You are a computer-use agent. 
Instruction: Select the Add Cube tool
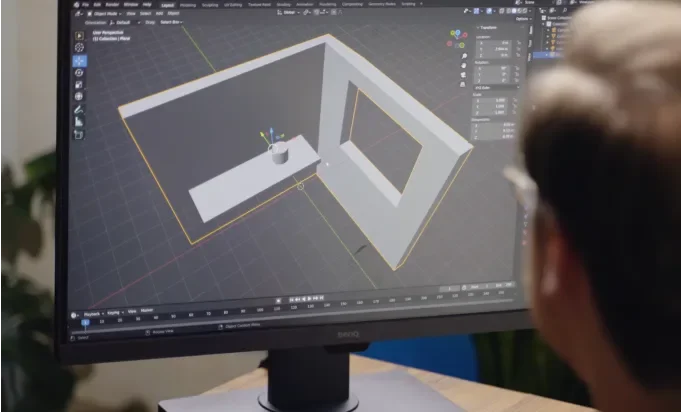coord(79,135)
